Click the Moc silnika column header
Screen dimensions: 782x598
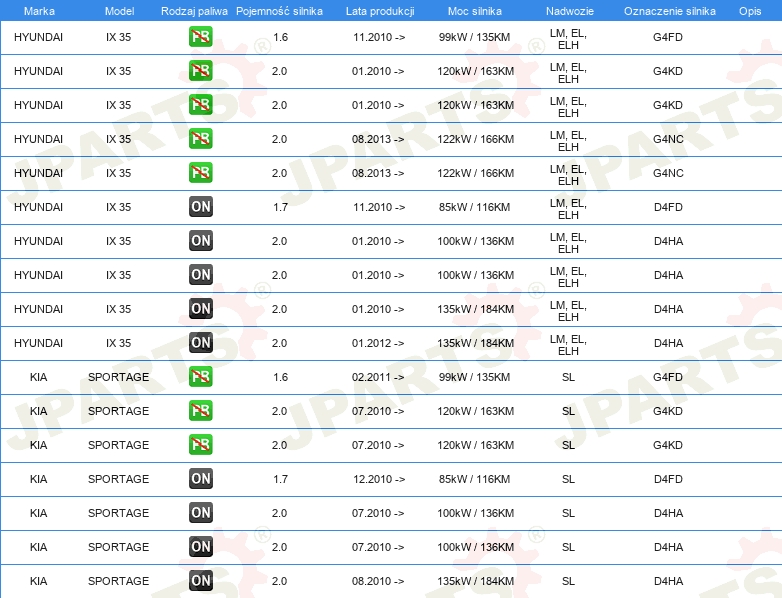(x=475, y=10)
